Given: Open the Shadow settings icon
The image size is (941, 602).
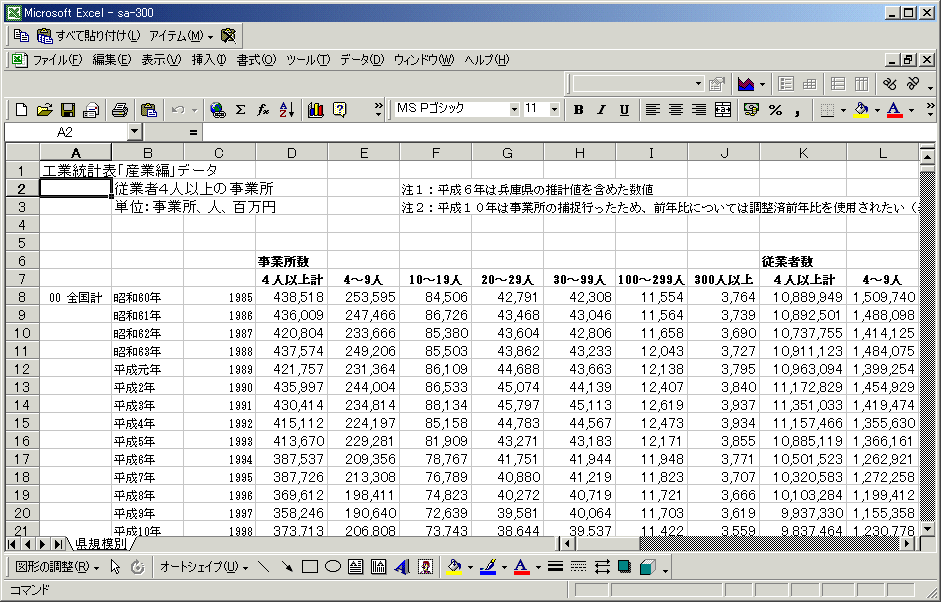Looking at the screenshot, I should 624,567.
